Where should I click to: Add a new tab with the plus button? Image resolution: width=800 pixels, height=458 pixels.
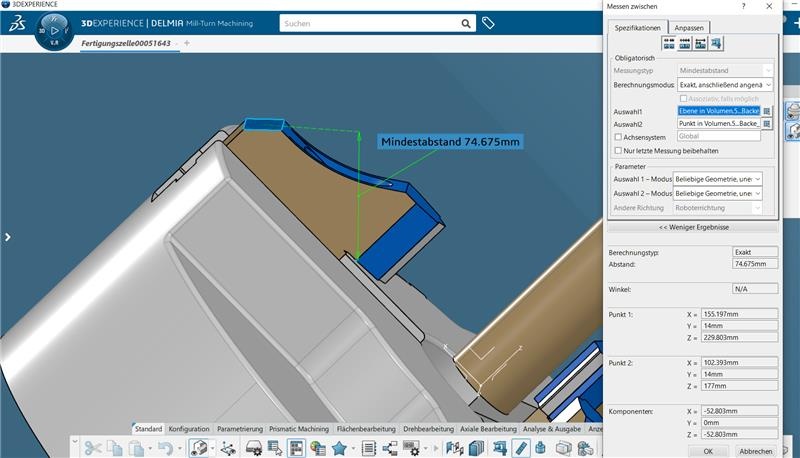(187, 43)
